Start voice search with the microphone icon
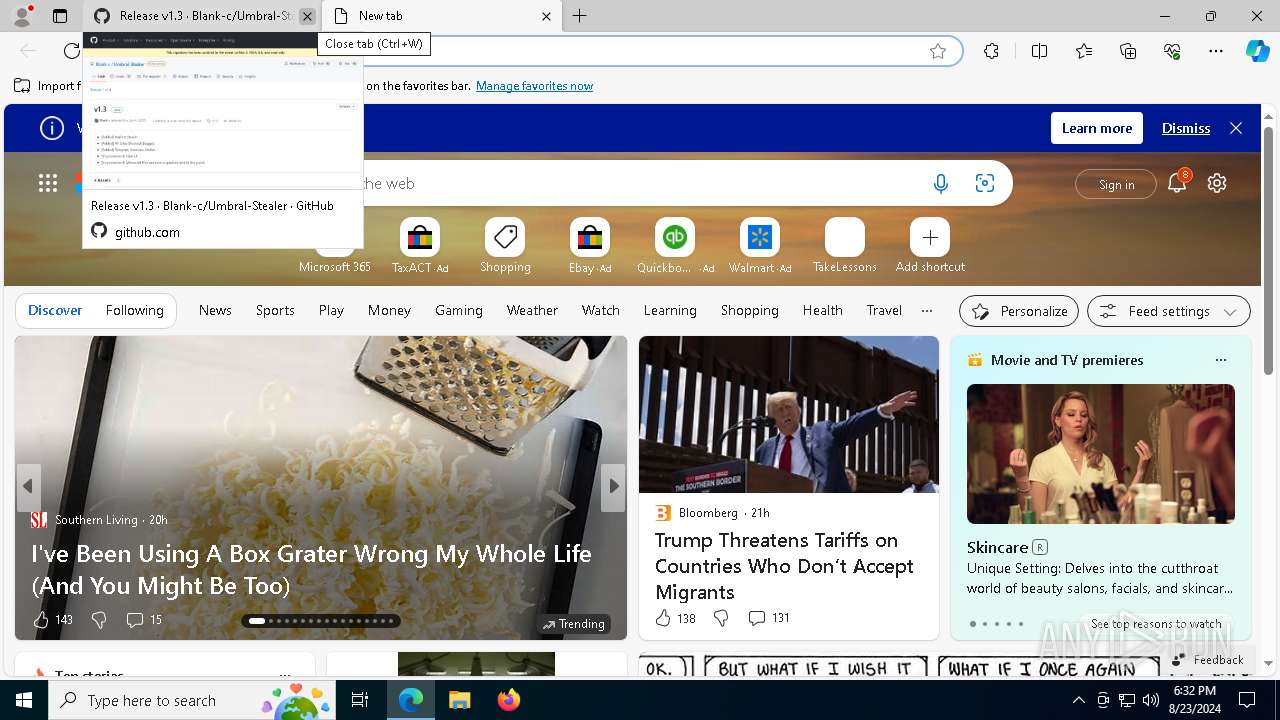 pyautogui.click(x=940, y=183)
